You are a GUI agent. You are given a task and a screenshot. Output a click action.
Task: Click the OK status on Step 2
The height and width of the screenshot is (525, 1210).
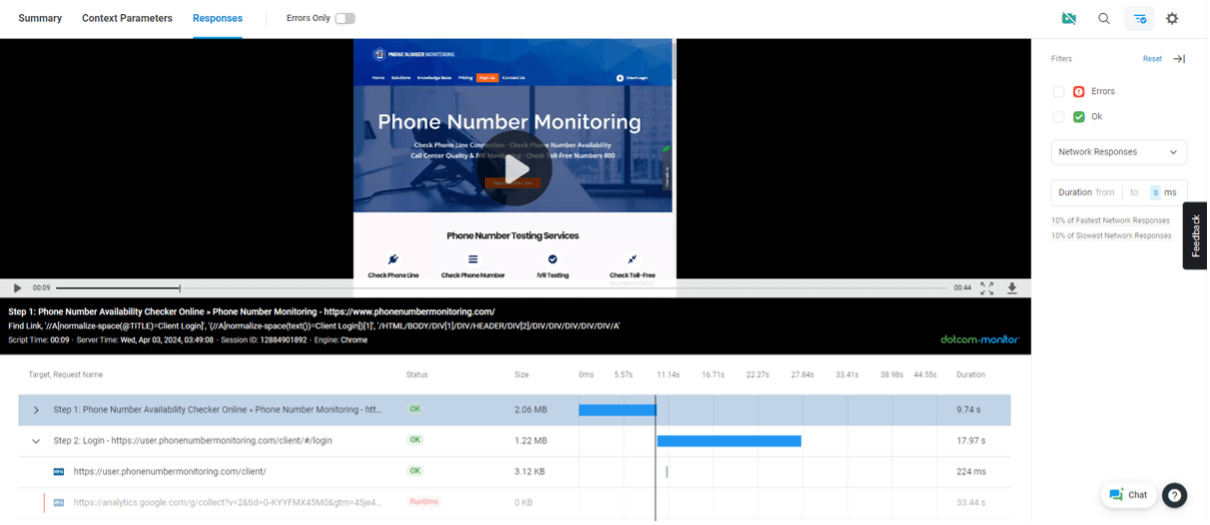[415, 440]
